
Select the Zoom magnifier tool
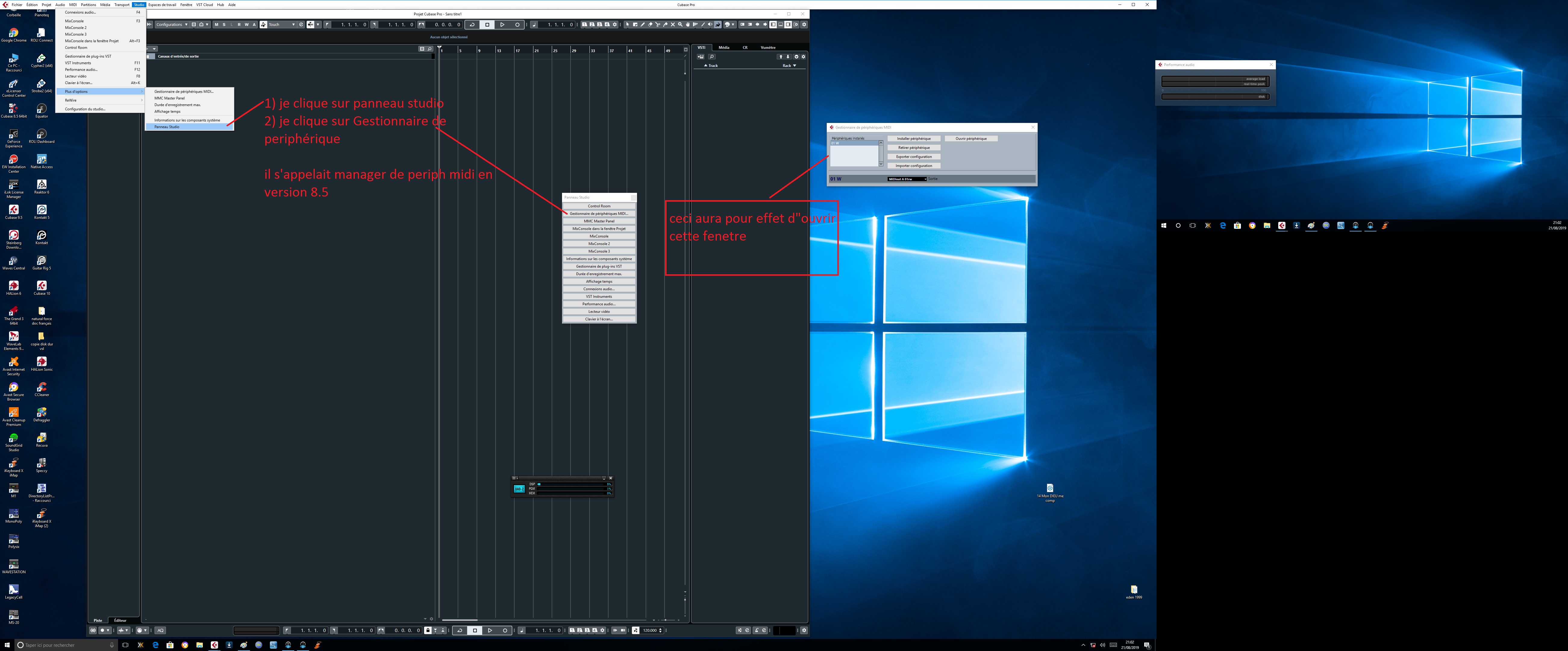pos(680,24)
